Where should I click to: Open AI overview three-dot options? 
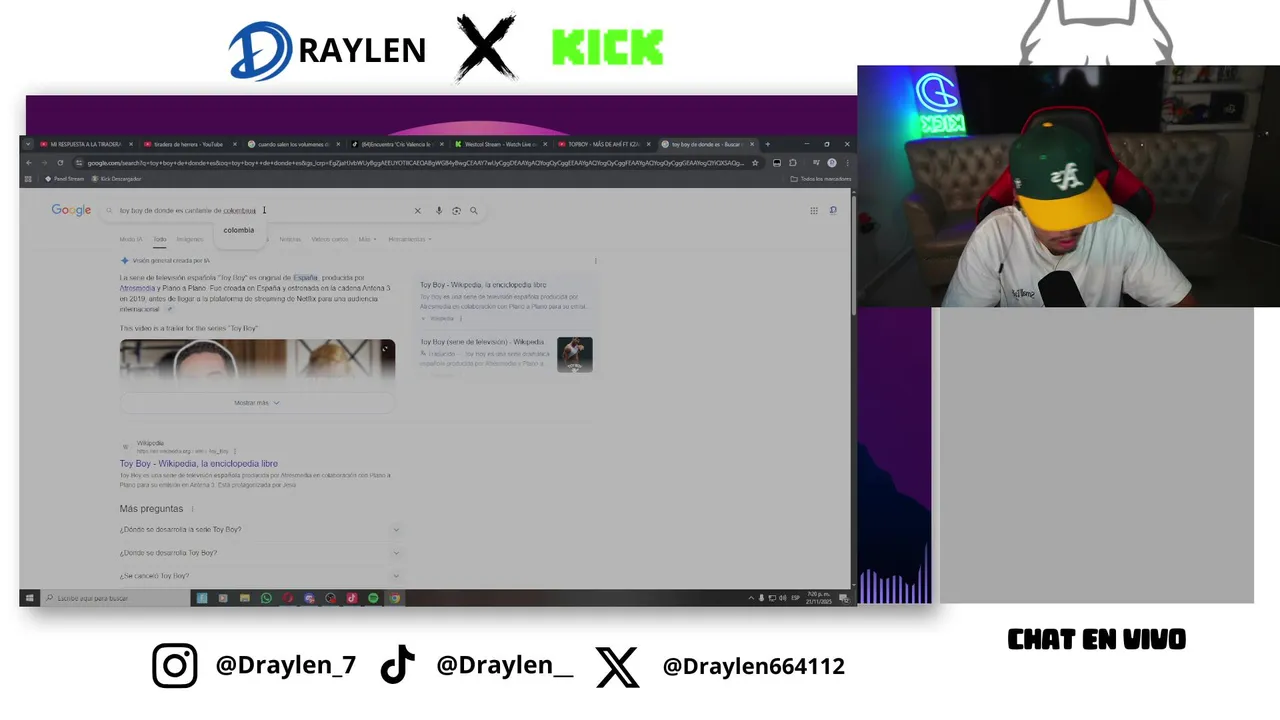point(595,261)
